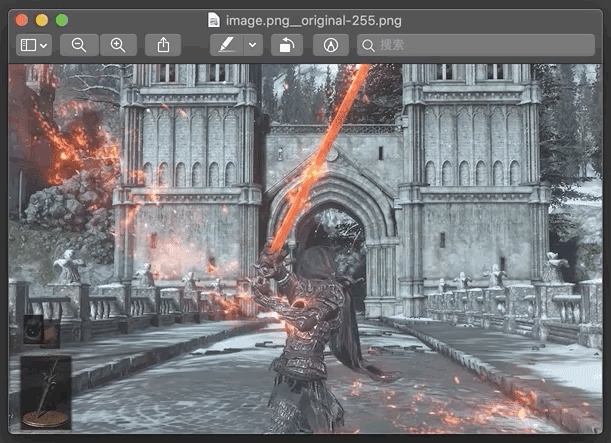
Task: Rotate the image with the rotate icon
Action: 287,45
